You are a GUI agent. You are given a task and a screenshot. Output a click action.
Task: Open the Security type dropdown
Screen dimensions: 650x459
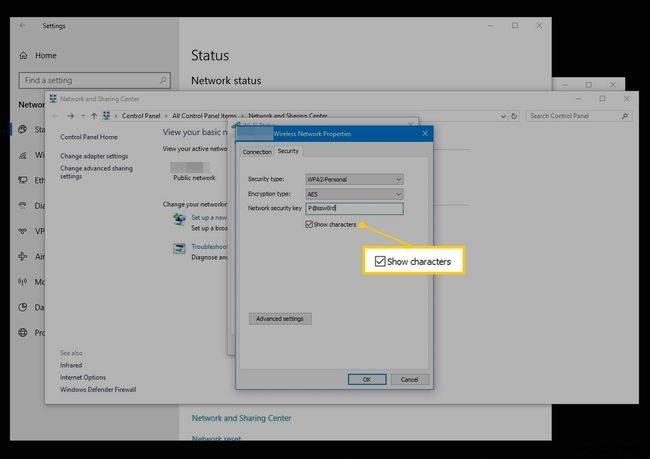354,180
